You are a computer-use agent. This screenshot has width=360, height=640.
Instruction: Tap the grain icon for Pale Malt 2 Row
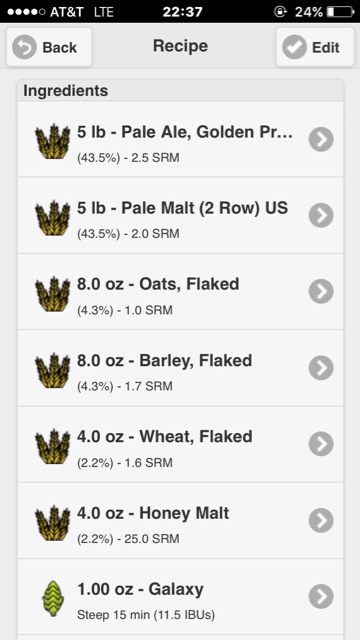(53, 218)
